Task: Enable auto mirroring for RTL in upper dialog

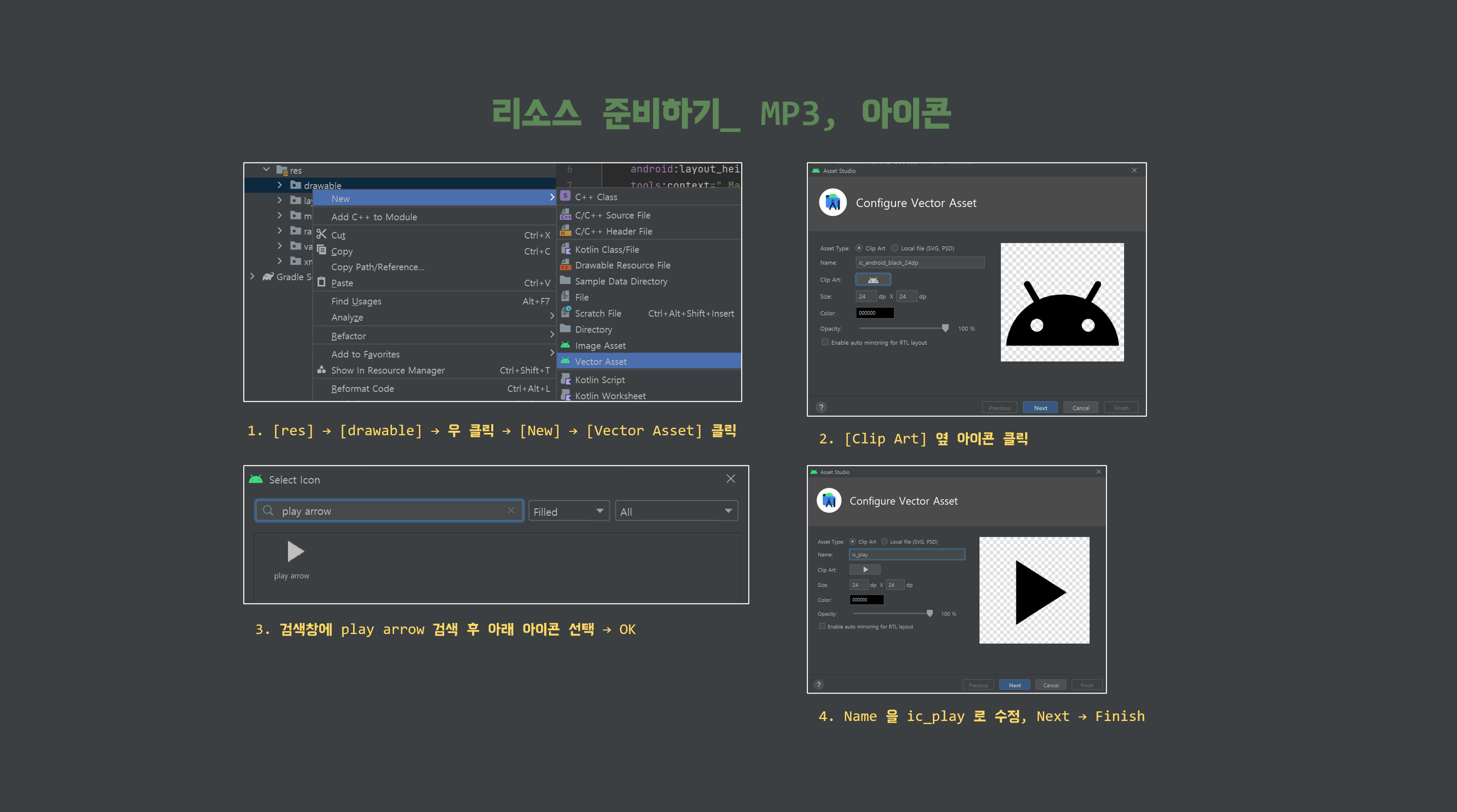Action: pyautogui.click(x=825, y=342)
